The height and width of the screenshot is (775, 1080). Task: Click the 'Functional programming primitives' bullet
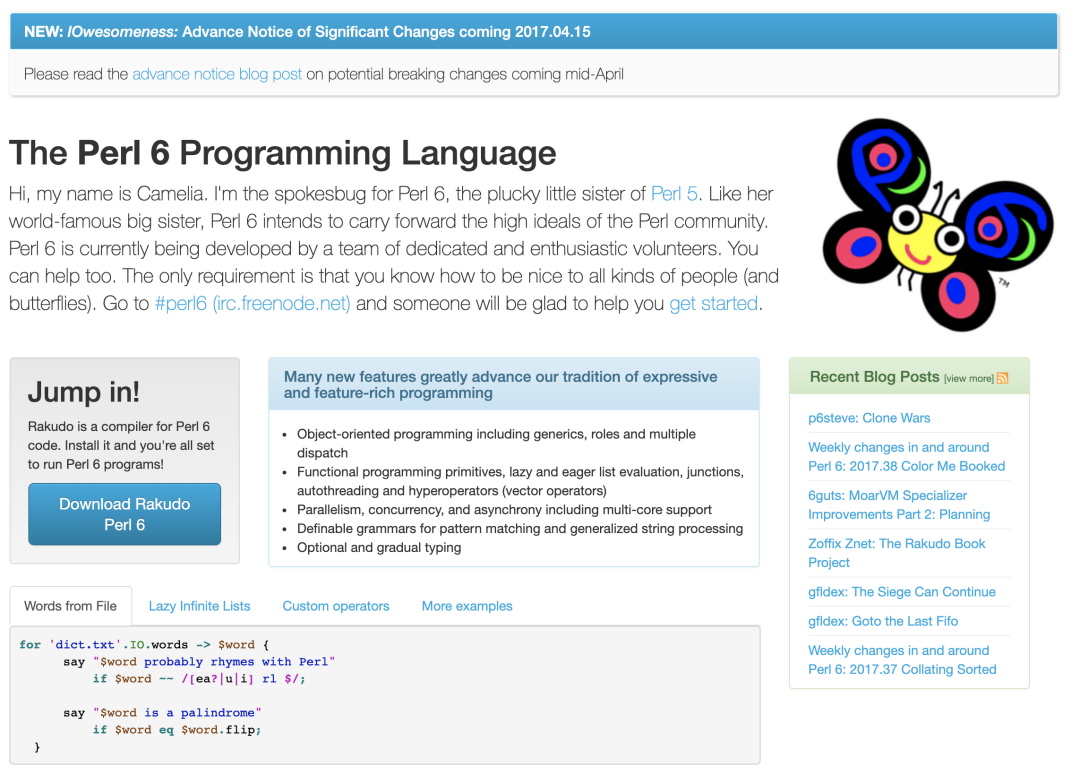(520, 482)
